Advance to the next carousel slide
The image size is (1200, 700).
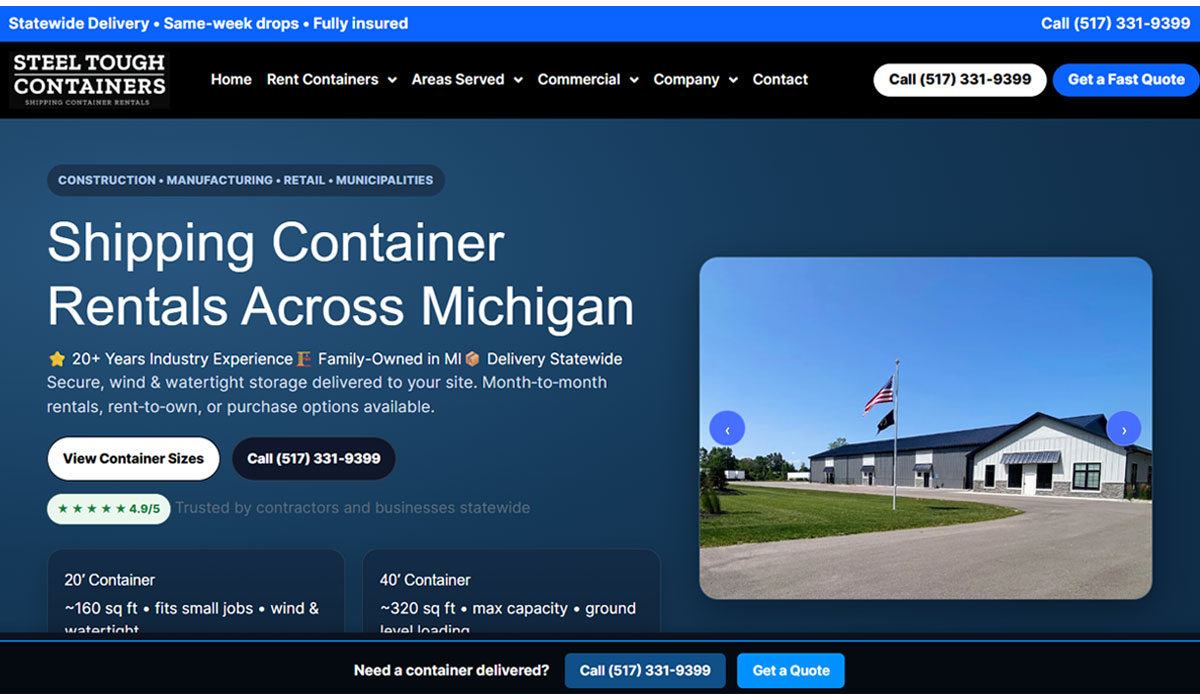coord(1124,429)
